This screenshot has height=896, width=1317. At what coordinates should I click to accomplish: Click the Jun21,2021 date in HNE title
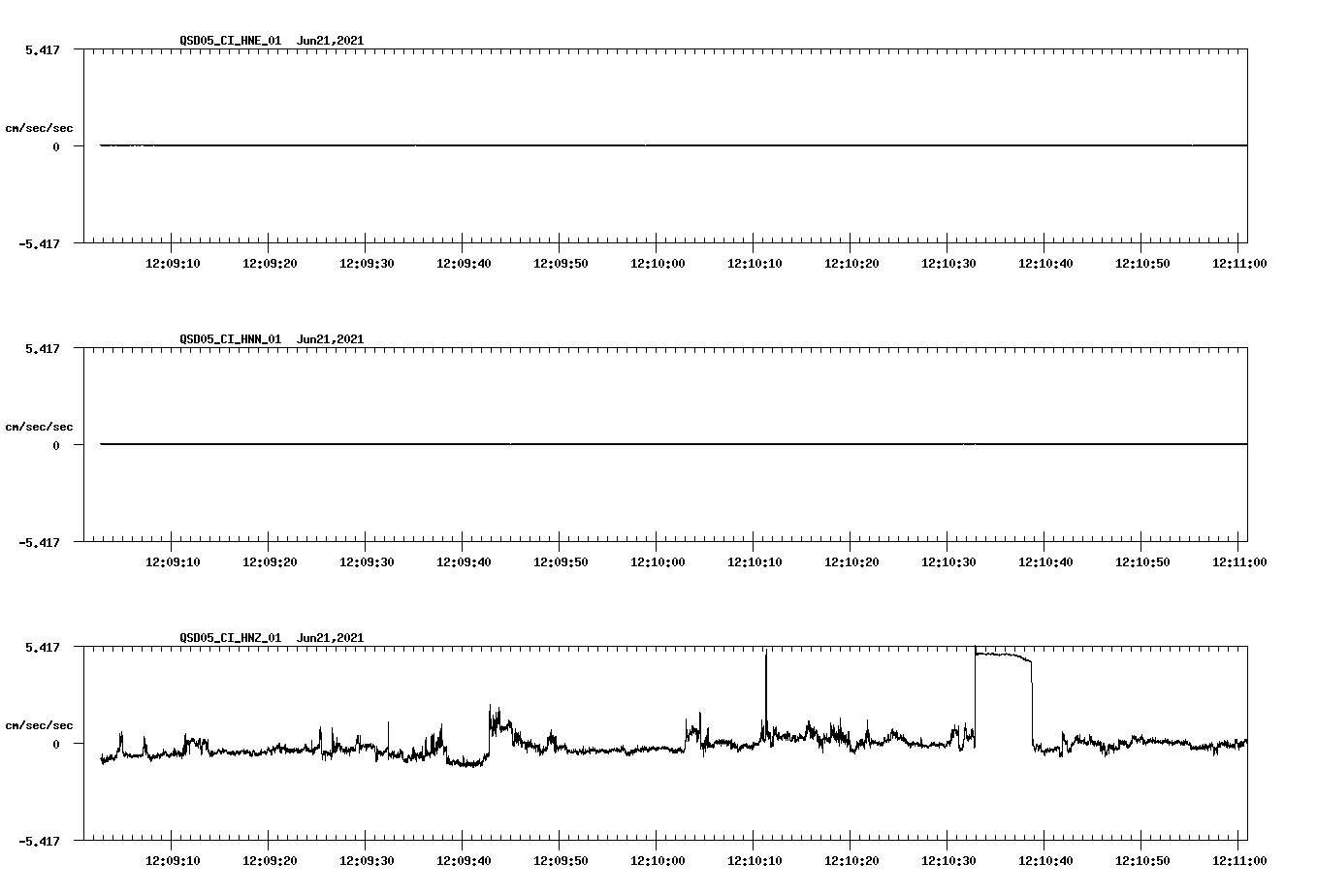[331, 41]
